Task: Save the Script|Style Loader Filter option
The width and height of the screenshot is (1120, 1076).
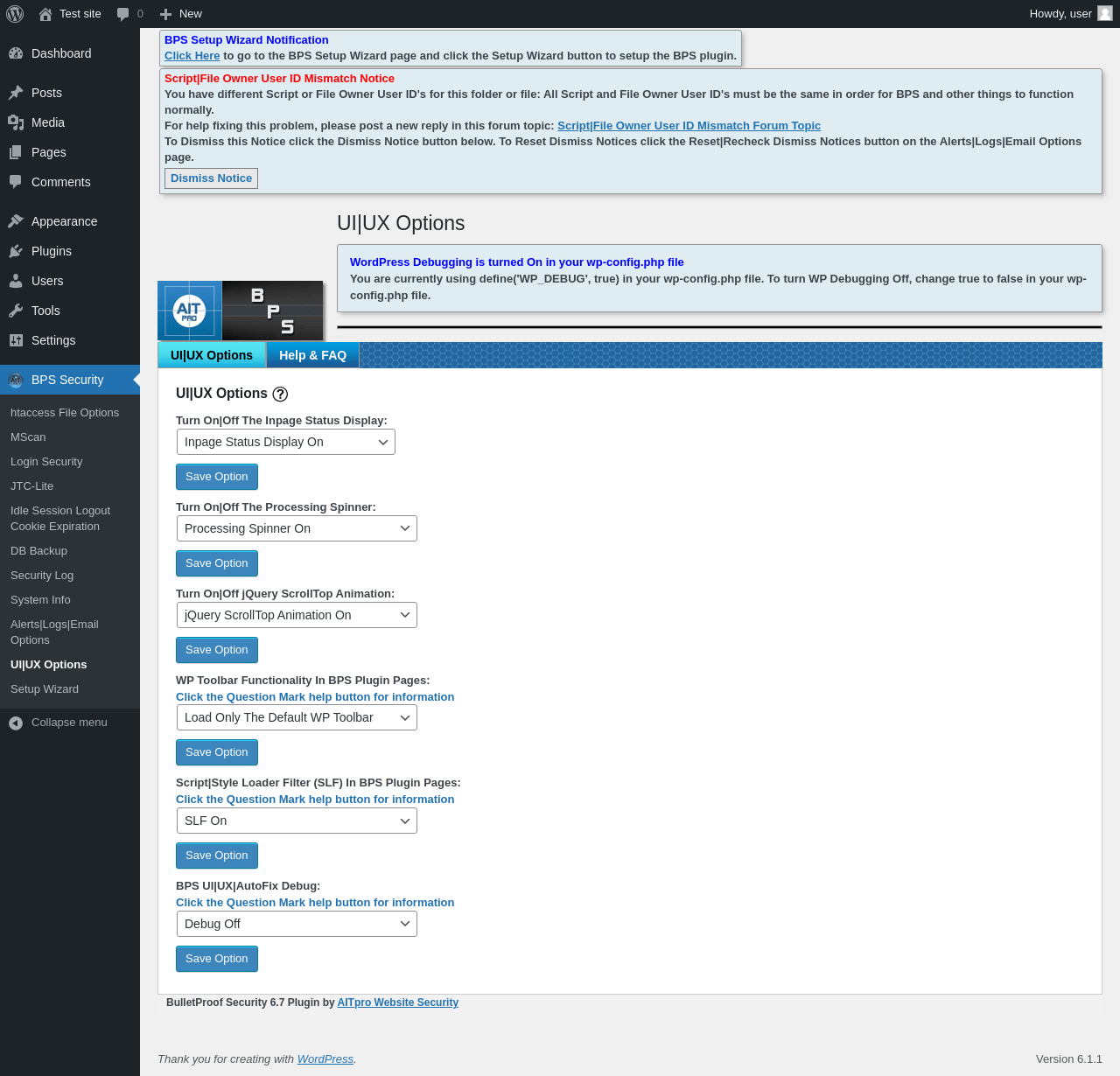Action: pyautogui.click(x=217, y=856)
